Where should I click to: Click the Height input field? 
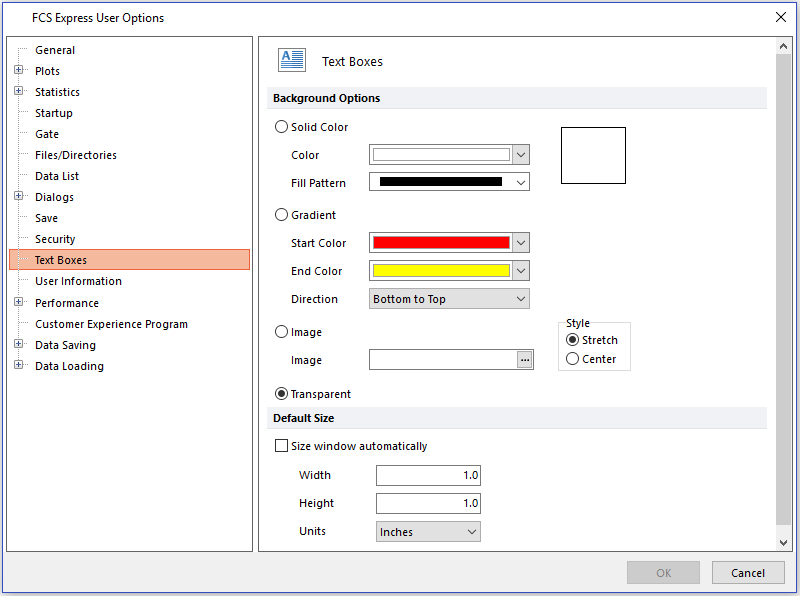[428, 503]
